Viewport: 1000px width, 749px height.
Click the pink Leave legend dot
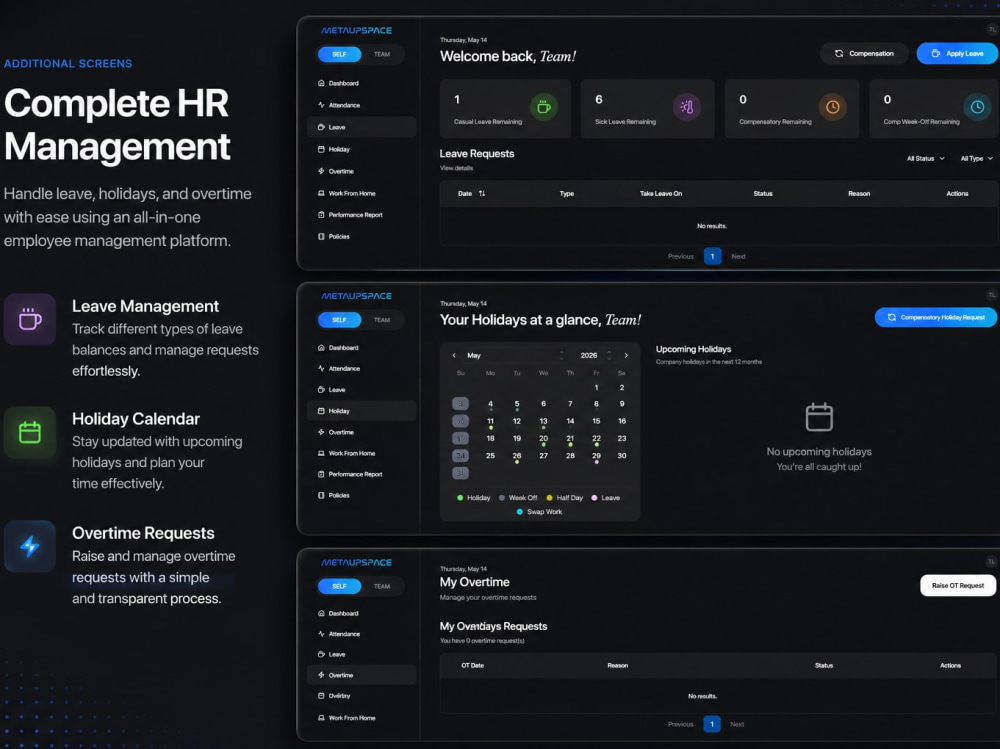(x=594, y=498)
